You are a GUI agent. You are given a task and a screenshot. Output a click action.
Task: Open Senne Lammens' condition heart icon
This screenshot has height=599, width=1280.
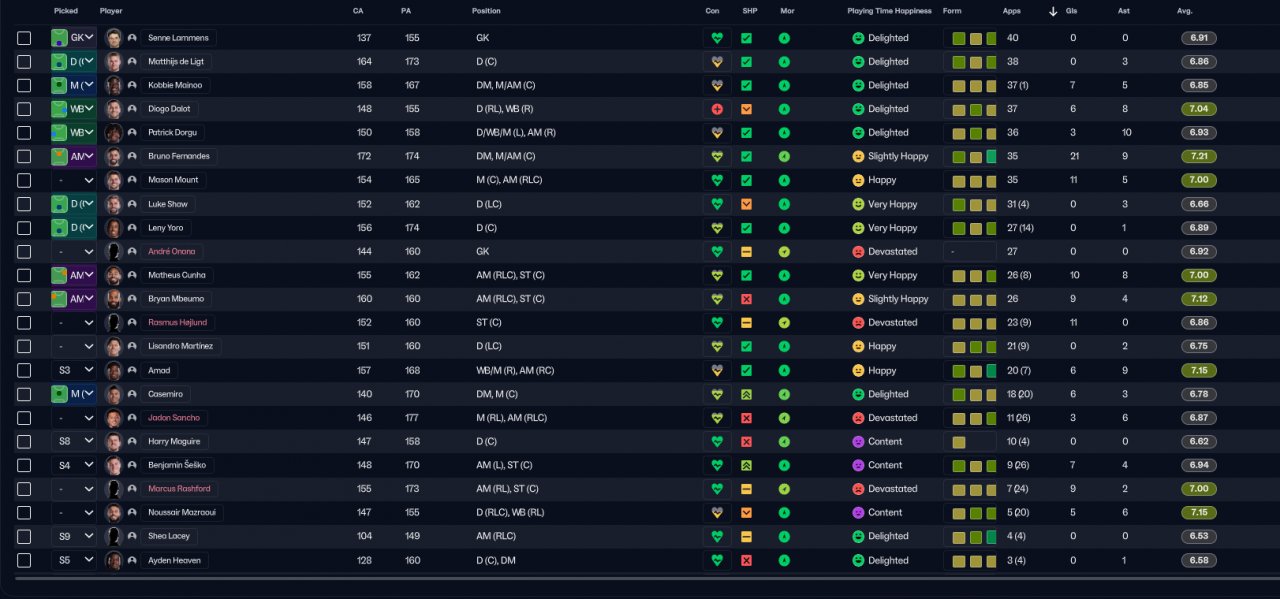[716, 38]
